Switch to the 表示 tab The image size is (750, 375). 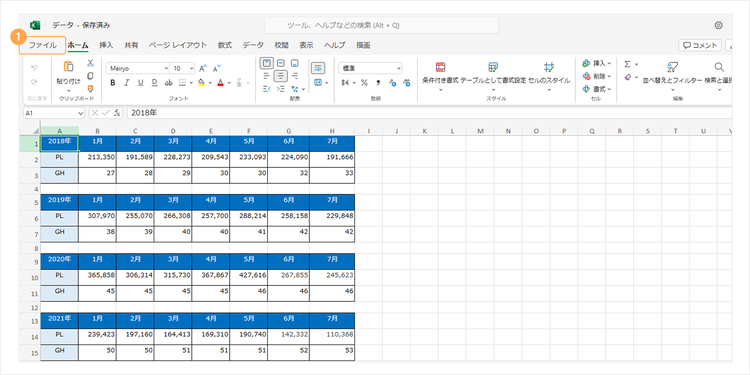point(307,45)
